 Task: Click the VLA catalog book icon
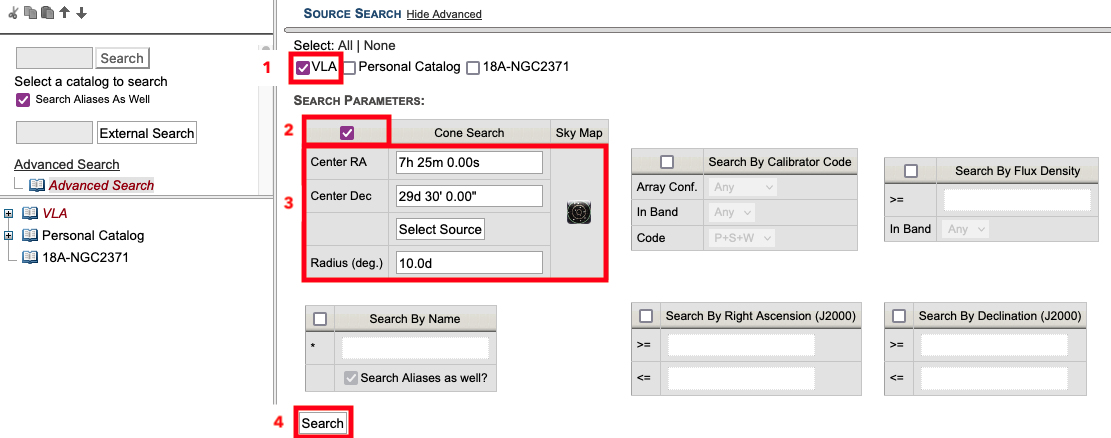point(29,214)
